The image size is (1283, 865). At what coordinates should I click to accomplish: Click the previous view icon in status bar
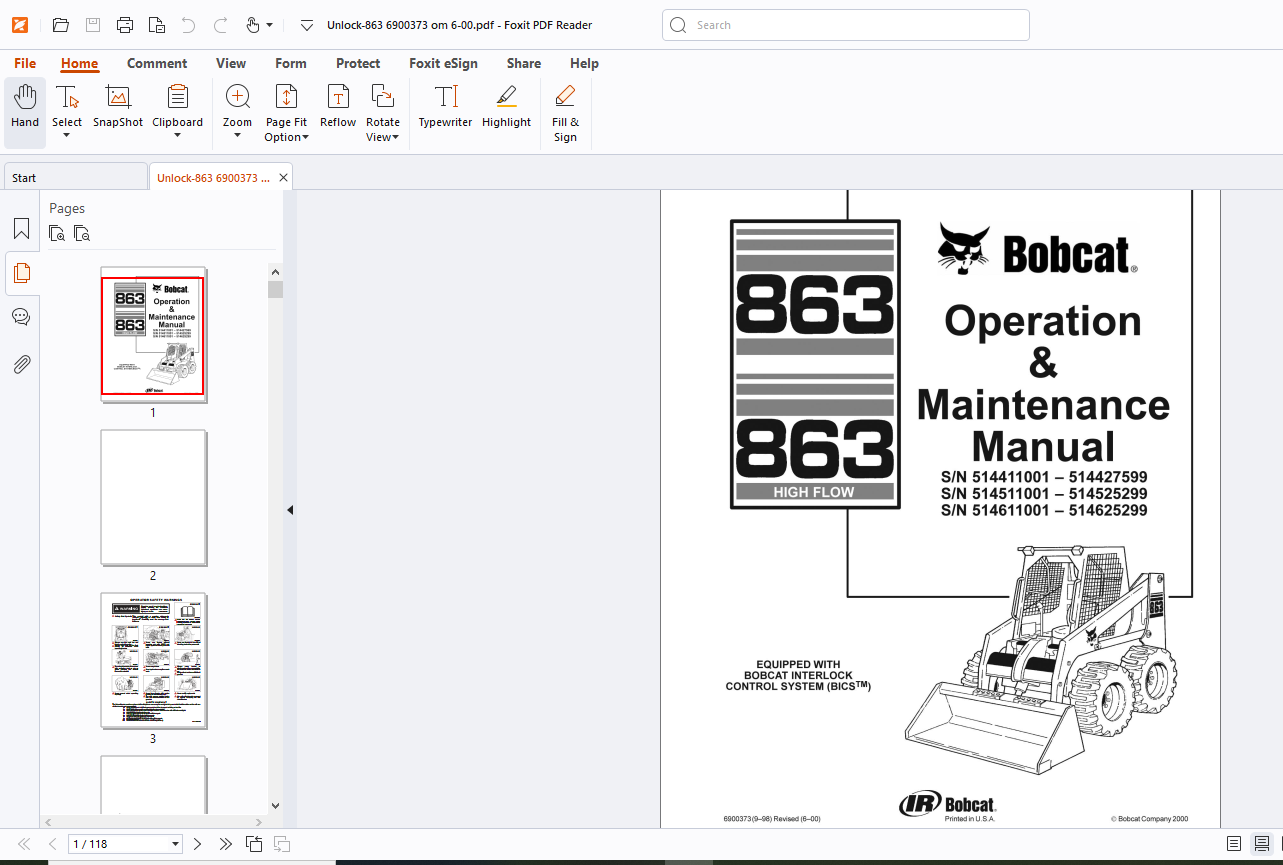point(254,844)
